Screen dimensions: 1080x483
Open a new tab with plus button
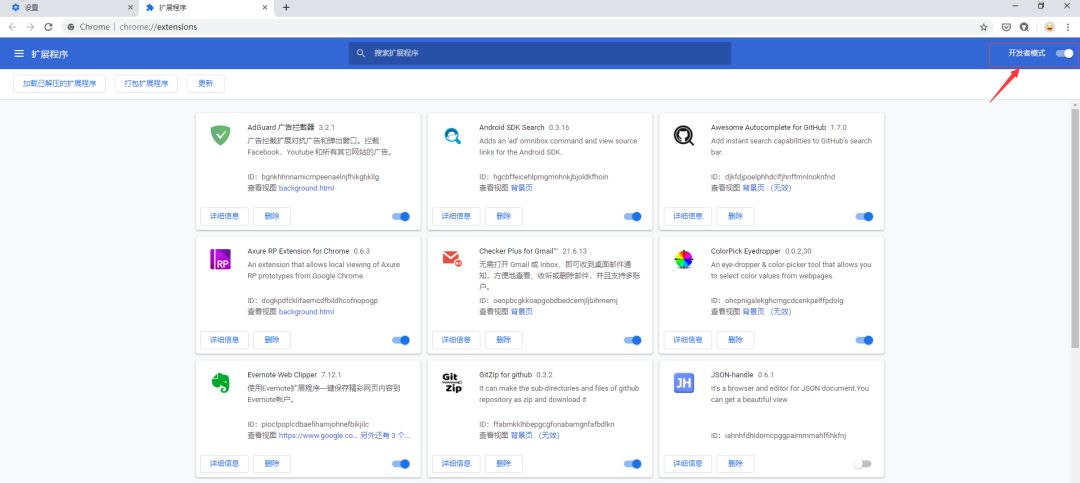[x=287, y=8]
